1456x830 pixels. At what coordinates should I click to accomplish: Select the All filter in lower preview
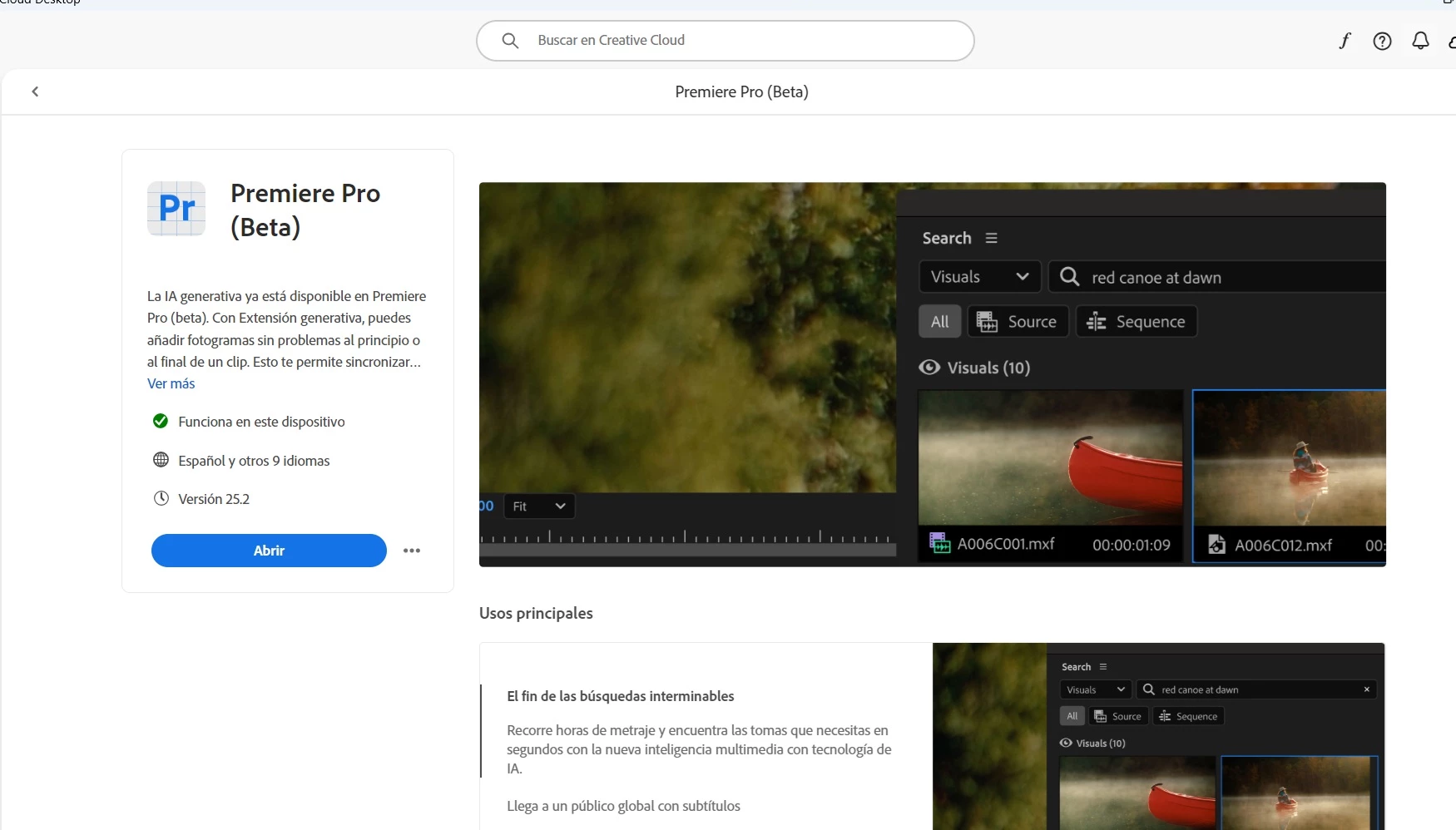coord(1072,716)
